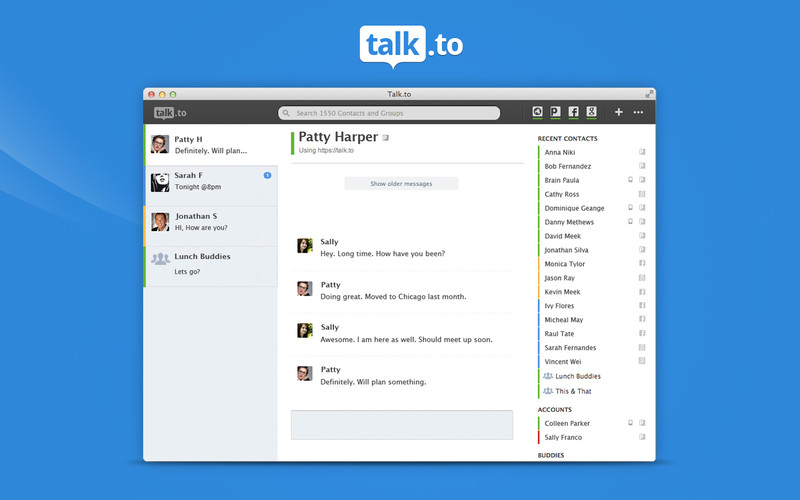Click the service icon at right of Cathy Ross
Screen dimensions: 800x500
coord(642,194)
